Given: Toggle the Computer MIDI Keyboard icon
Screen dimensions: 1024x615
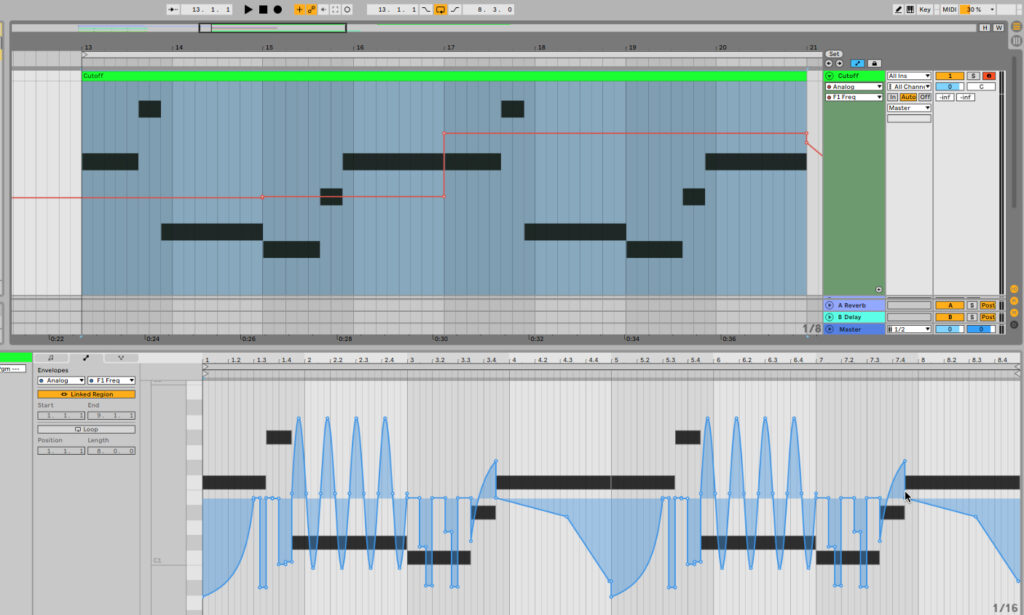Looking at the screenshot, I should pyautogui.click(x=910, y=9).
